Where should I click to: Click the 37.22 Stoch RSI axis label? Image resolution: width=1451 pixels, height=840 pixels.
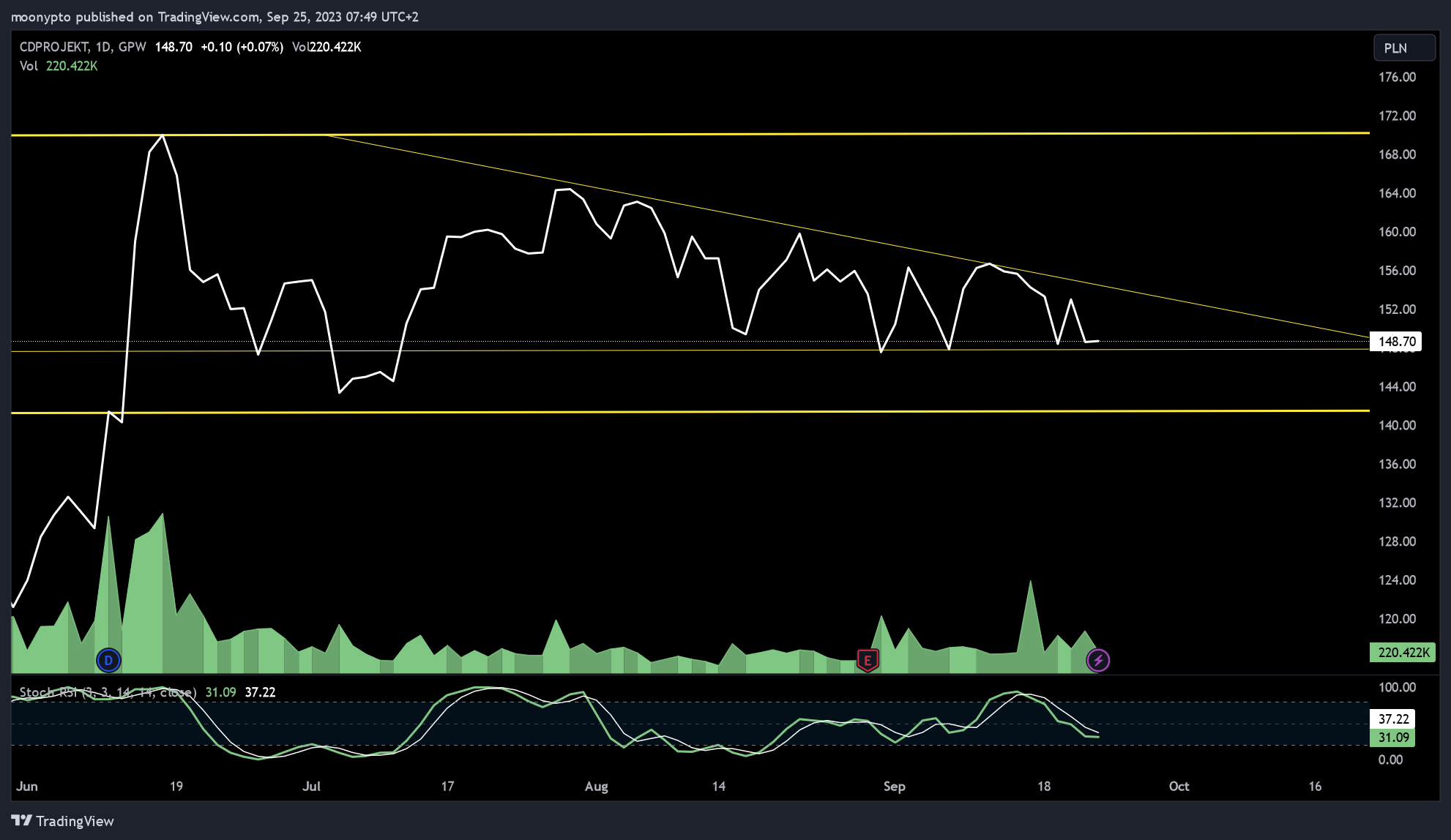pyautogui.click(x=1393, y=719)
